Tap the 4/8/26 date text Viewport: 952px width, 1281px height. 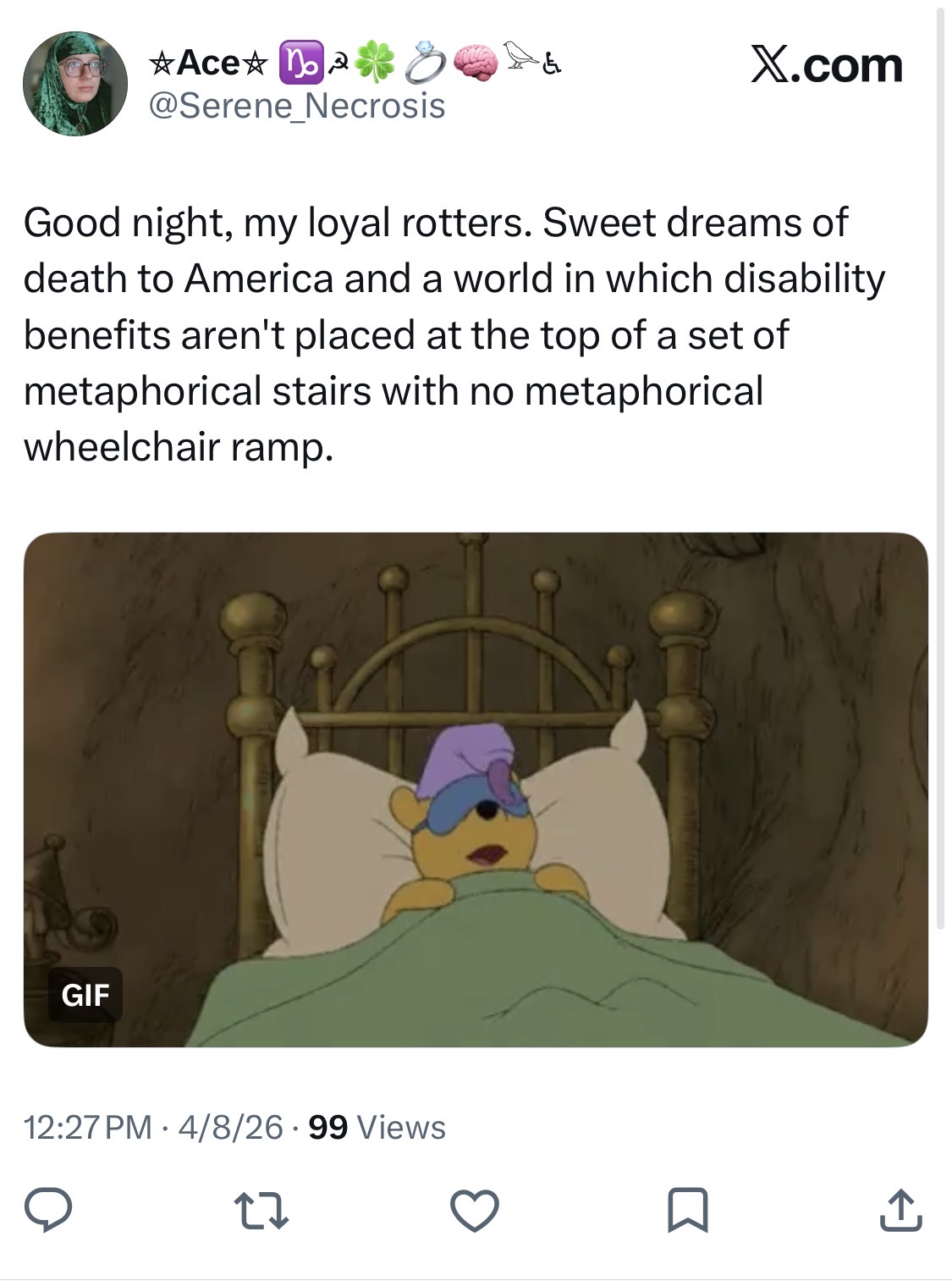click(231, 1127)
